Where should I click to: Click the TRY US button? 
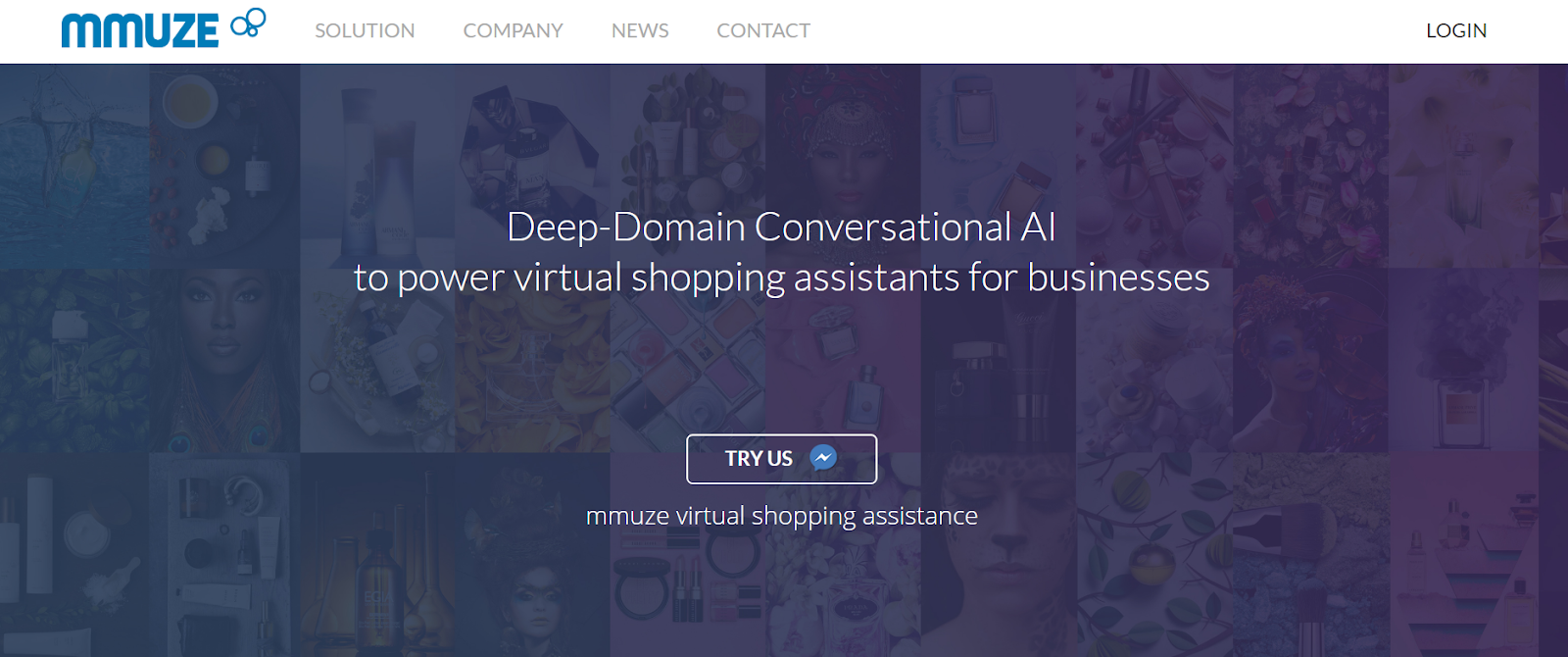[781, 459]
